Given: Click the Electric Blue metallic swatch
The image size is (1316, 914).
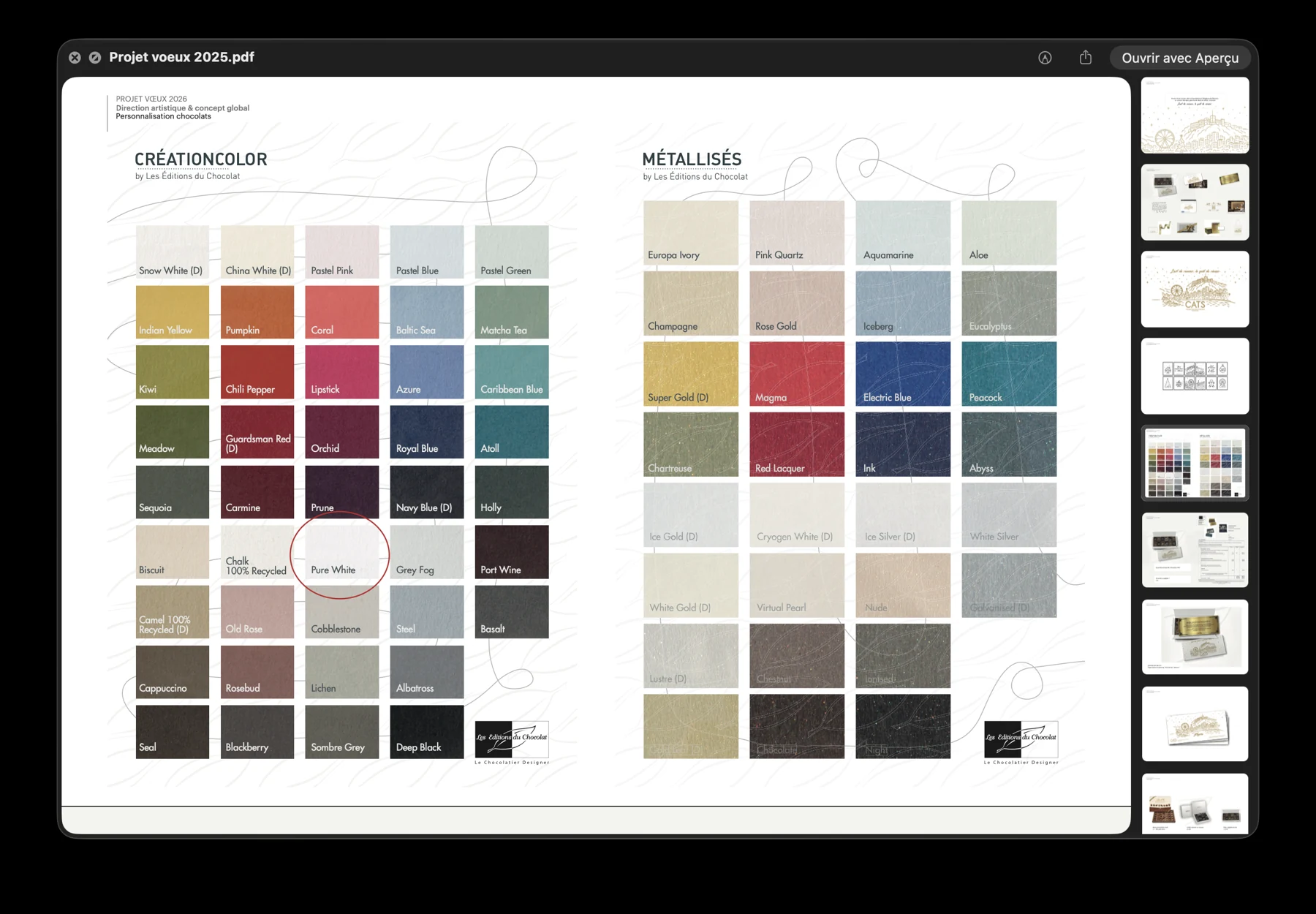Looking at the screenshot, I should (x=903, y=374).
